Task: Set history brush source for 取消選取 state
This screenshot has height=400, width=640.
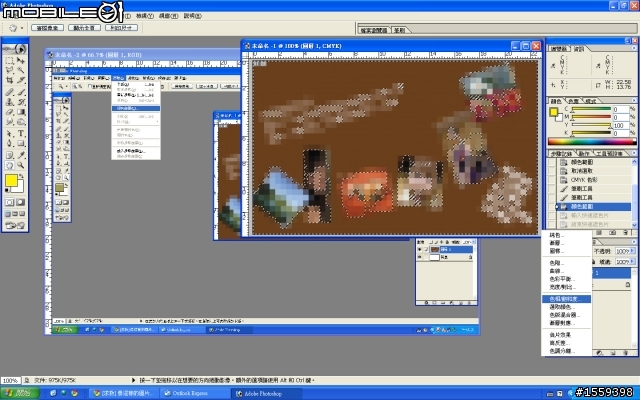Action: coord(551,171)
